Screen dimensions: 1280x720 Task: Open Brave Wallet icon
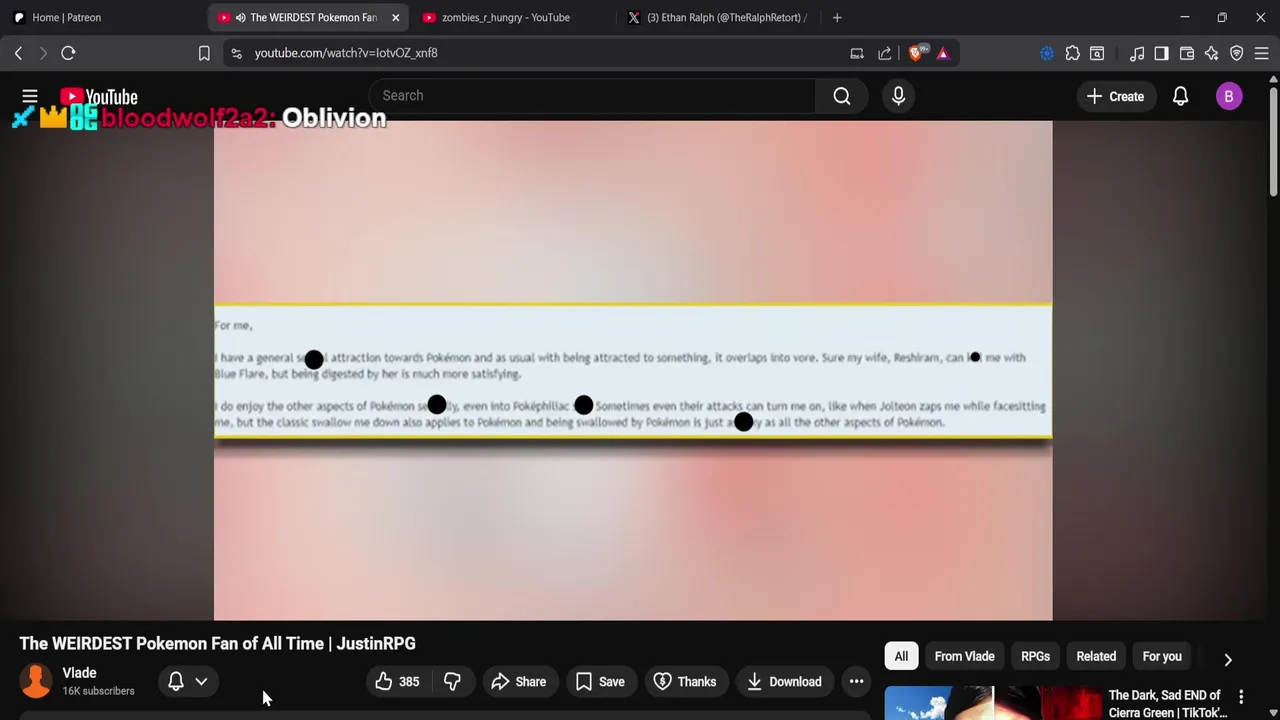1187,53
